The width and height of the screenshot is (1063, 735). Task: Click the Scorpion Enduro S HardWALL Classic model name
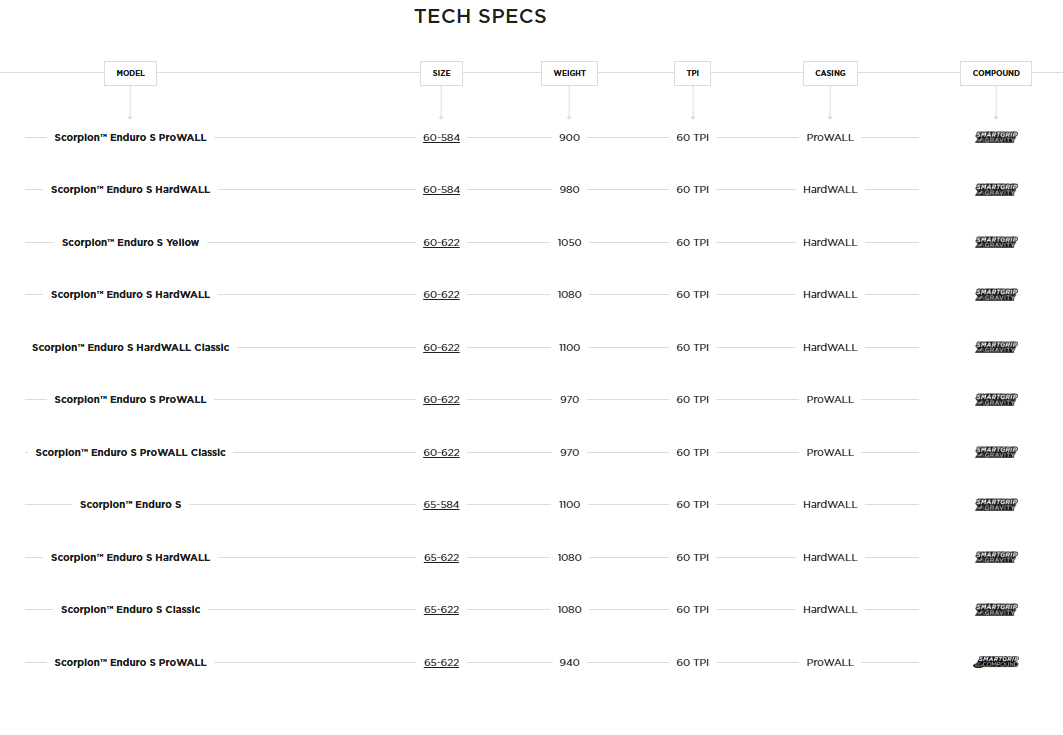coord(130,348)
